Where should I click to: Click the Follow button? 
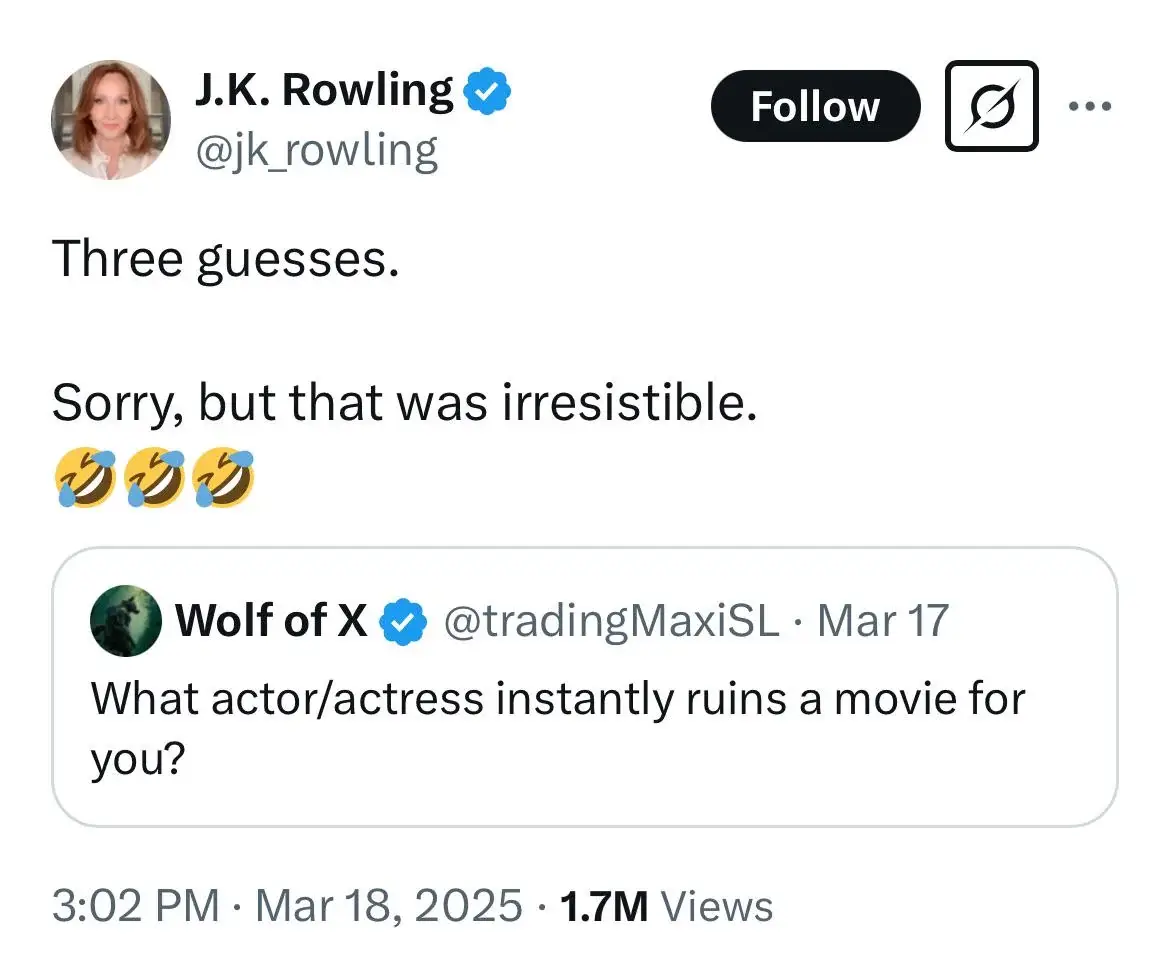(815, 106)
